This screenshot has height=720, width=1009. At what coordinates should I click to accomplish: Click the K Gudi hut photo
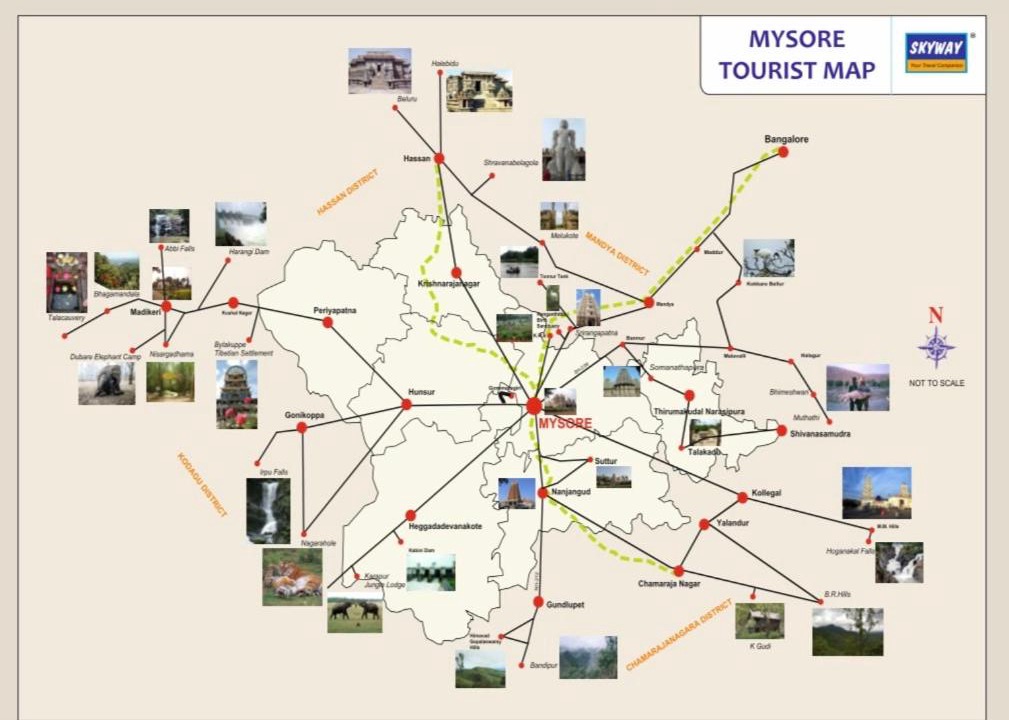pos(760,621)
